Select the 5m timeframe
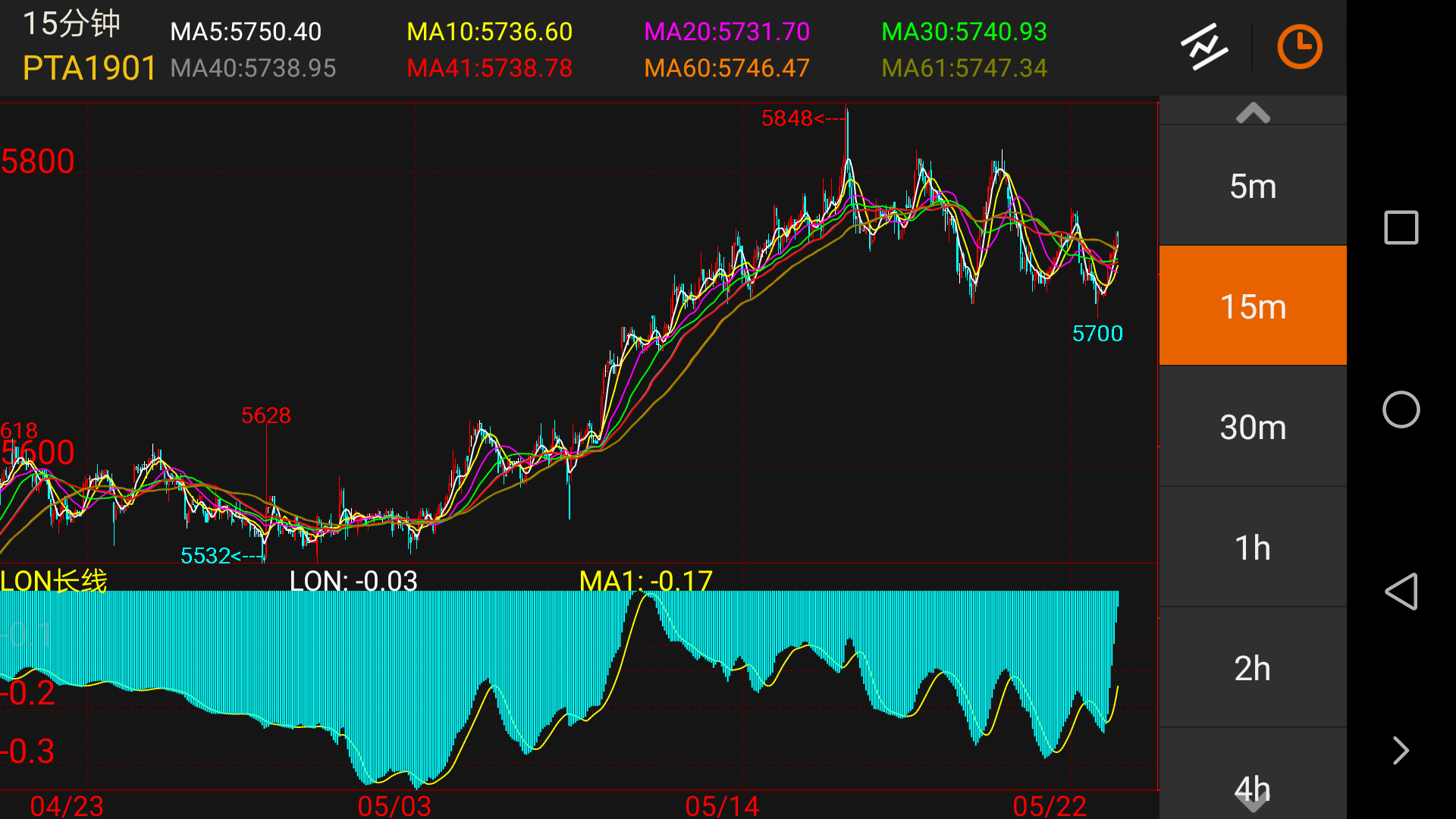 1253,186
